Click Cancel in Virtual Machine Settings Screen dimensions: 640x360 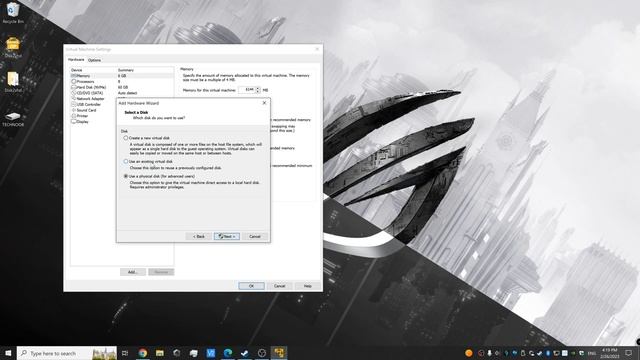pyautogui.click(x=280, y=286)
